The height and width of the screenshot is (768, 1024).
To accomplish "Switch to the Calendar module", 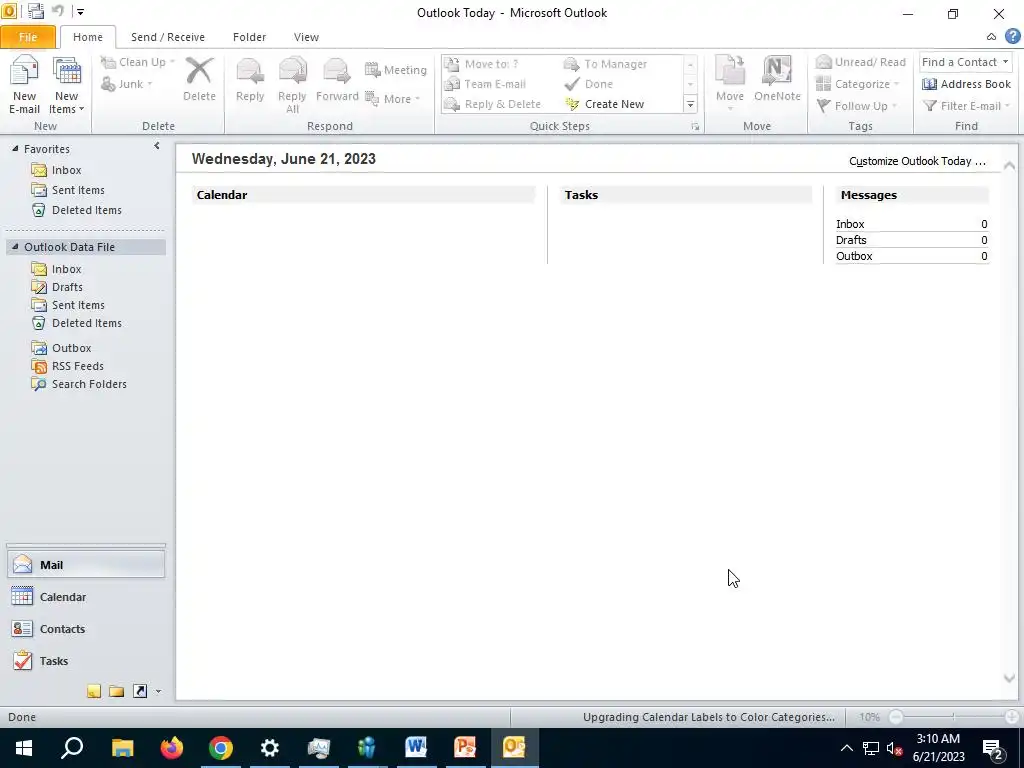I will coord(86,597).
